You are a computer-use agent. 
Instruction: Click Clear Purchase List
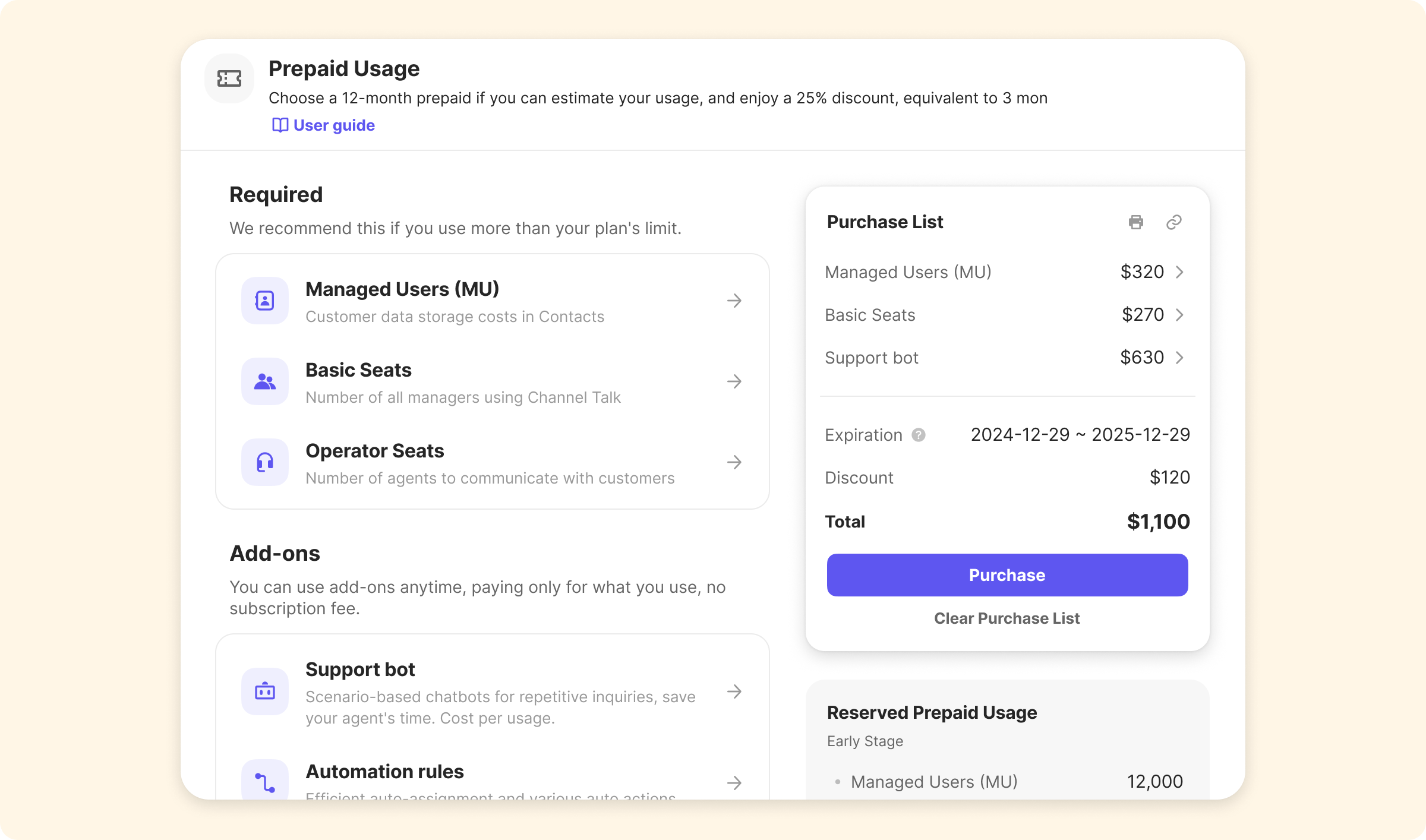[1007, 618]
